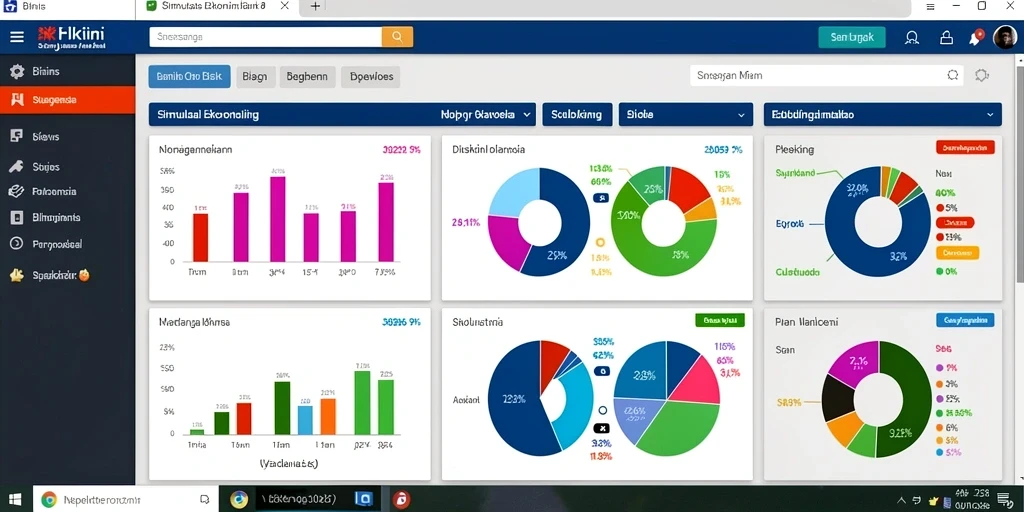This screenshot has height=512, width=1024.
Task: Open the user account icon in header
Action: click(x=912, y=38)
